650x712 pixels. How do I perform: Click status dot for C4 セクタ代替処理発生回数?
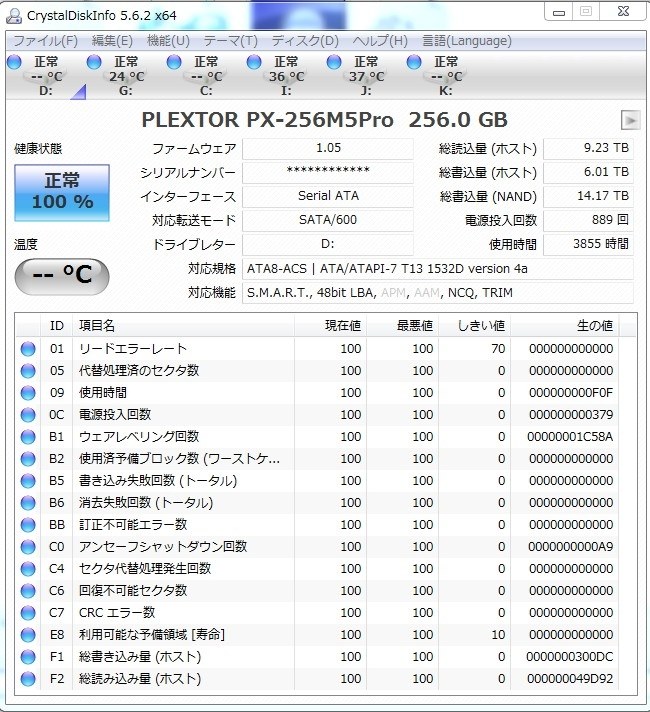coord(28,569)
